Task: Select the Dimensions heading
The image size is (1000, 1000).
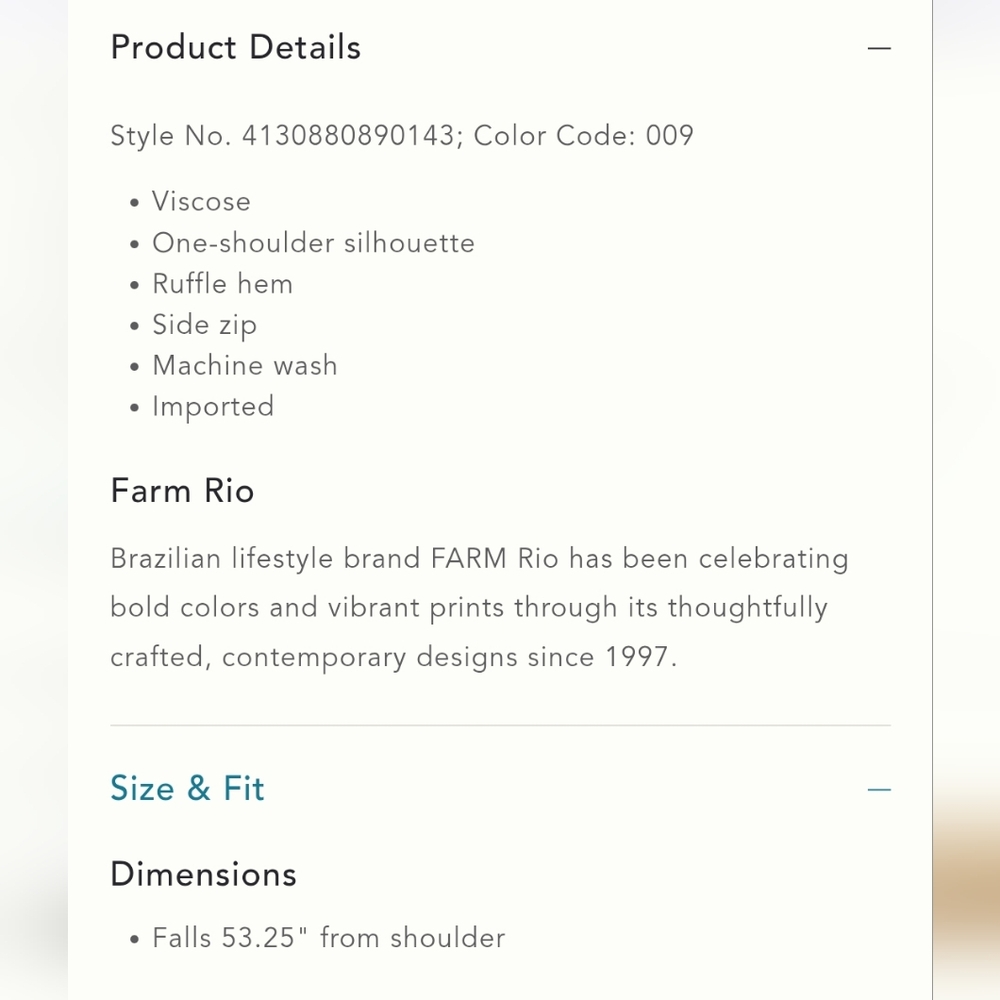Action: [203, 874]
